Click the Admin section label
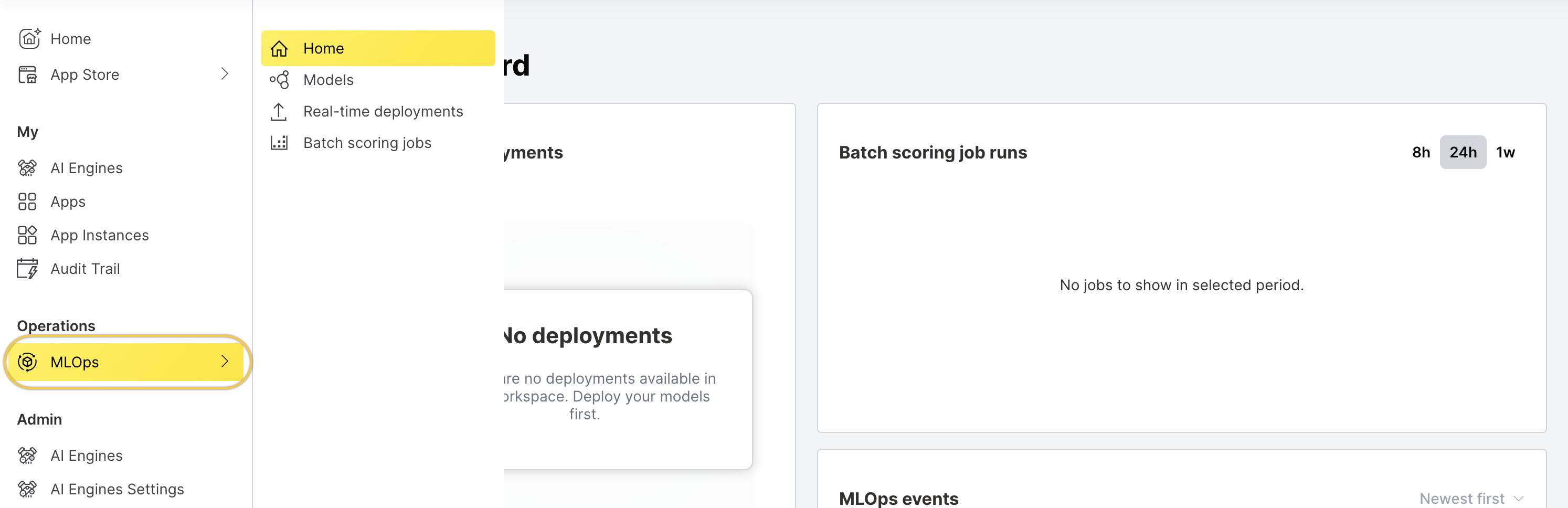This screenshot has height=508, width=1568. (39, 419)
